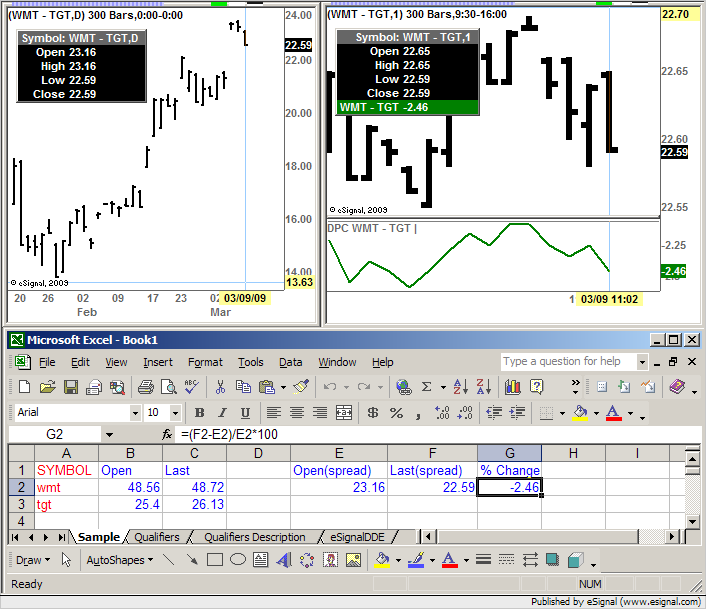
Task: Expand the Draw menu on Drawing toolbar
Action: tap(33, 560)
